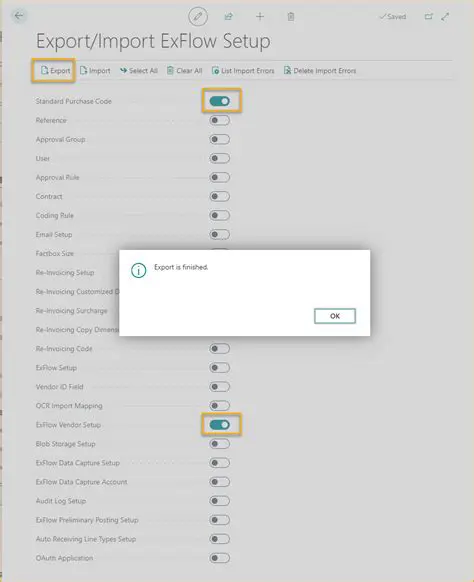Disable Standard Purchase Code toggle
Image resolution: width=474 pixels, height=582 pixels.
[x=219, y=101]
